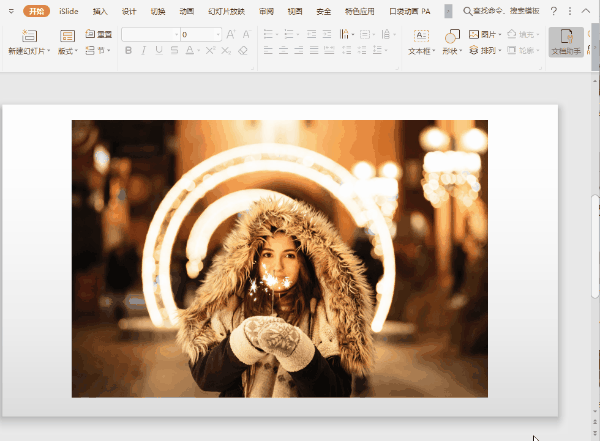Open the 开始 Home tab

point(36,11)
